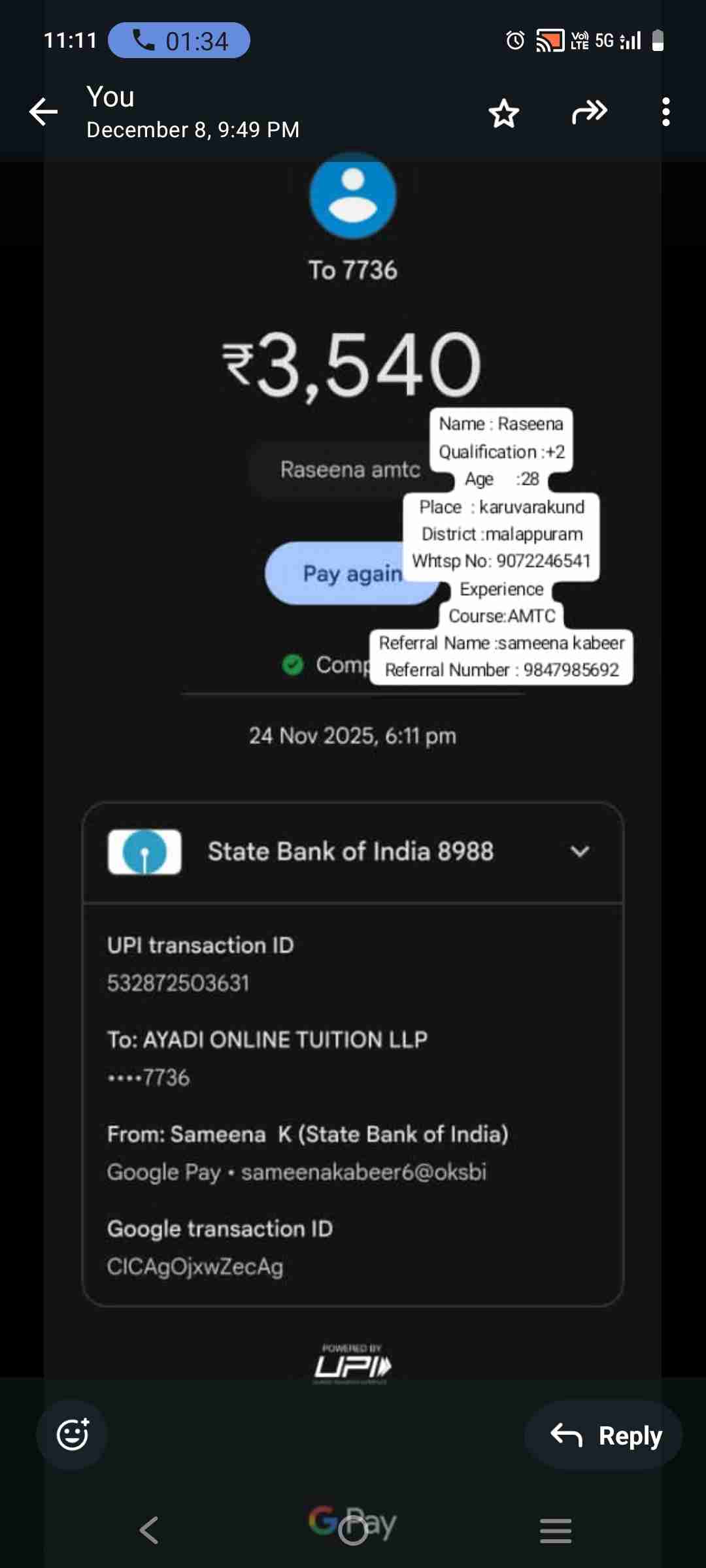Tap the SBI bank logo
Screen dimensions: 706x1568
(x=144, y=851)
